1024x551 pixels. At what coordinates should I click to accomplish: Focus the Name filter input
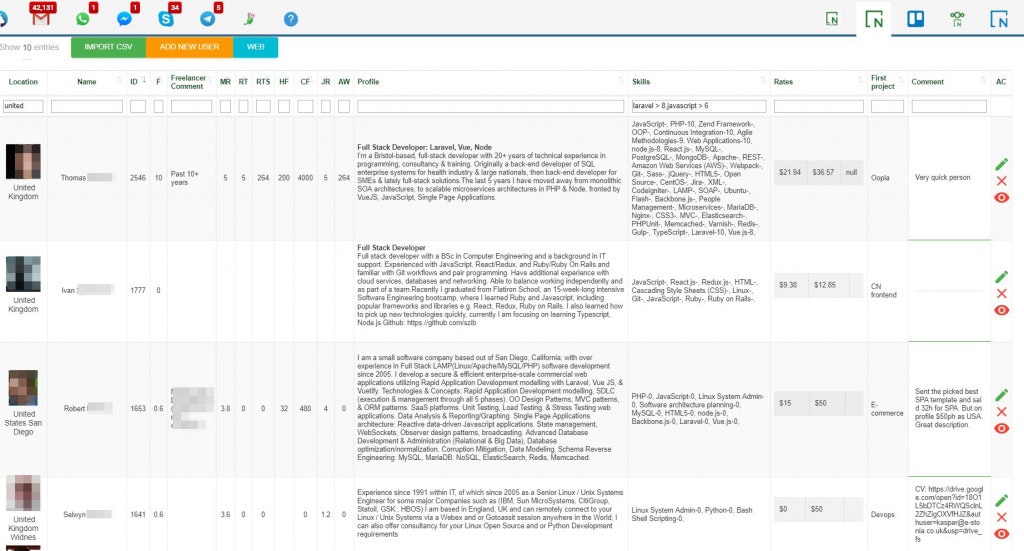(x=87, y=106)
